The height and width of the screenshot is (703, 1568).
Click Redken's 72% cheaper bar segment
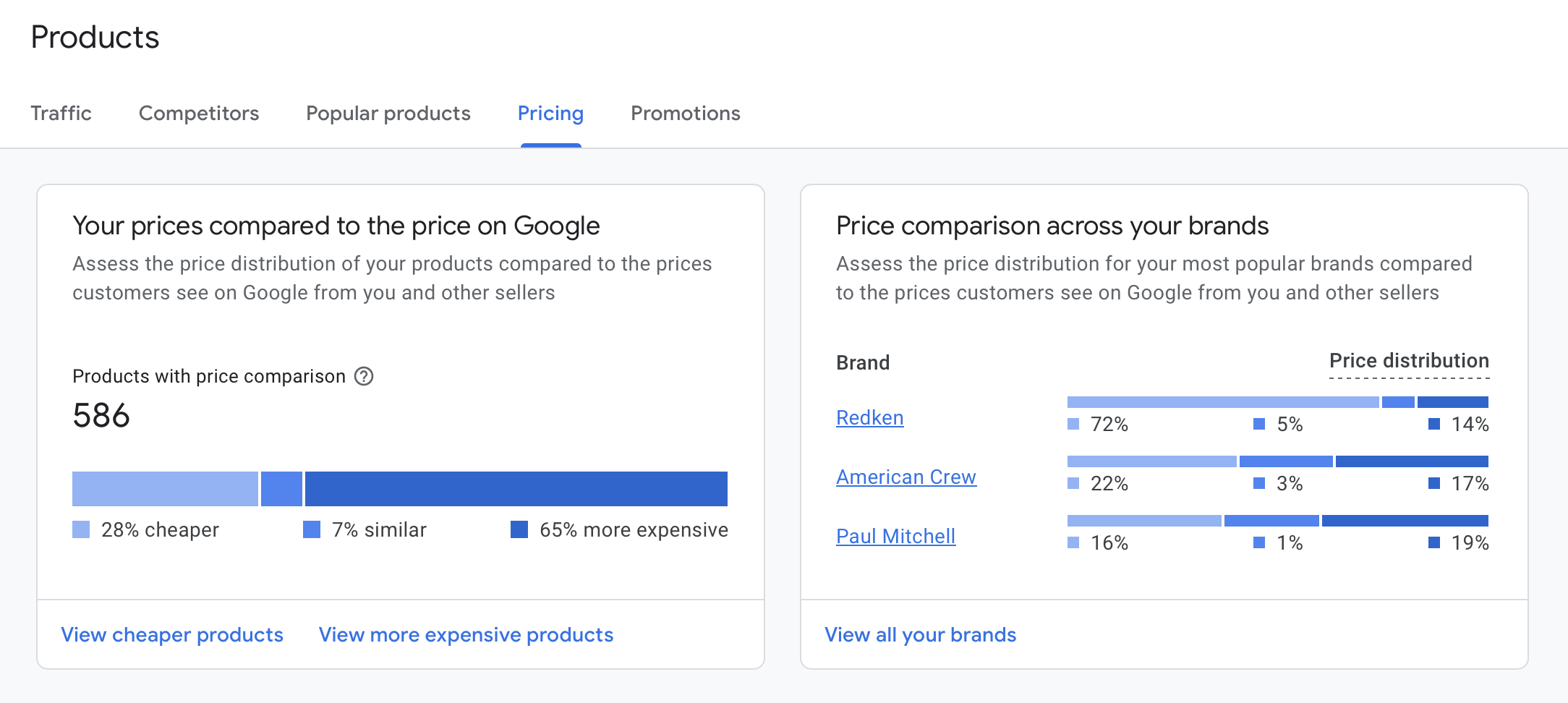(x=1223, y=402)
